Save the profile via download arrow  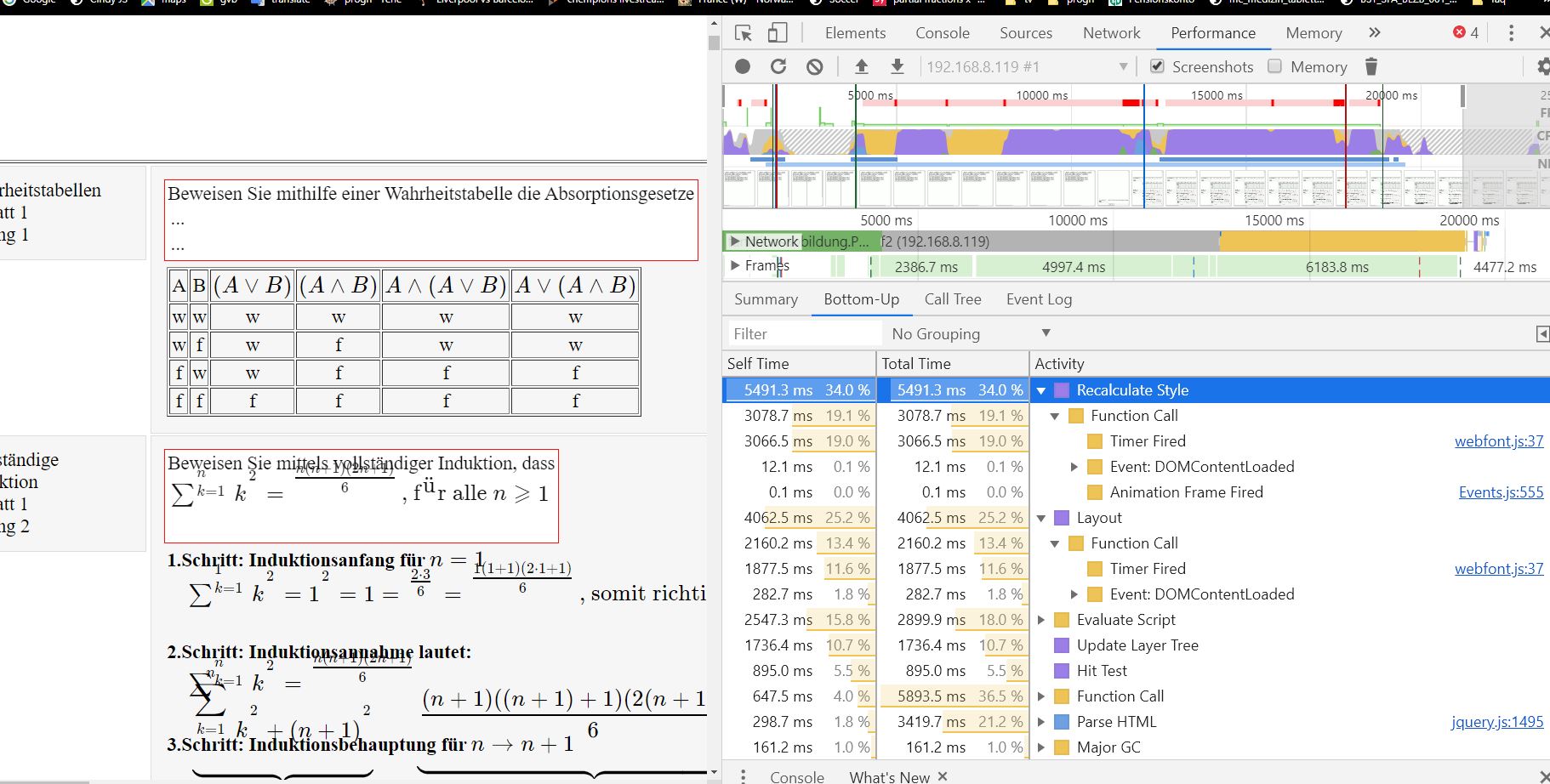896,66
